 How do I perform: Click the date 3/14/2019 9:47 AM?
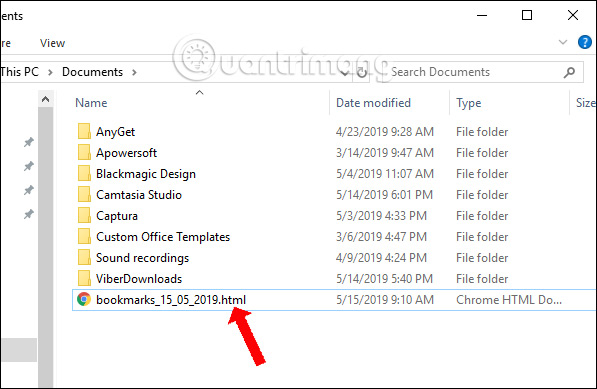(x=385, y=153)
